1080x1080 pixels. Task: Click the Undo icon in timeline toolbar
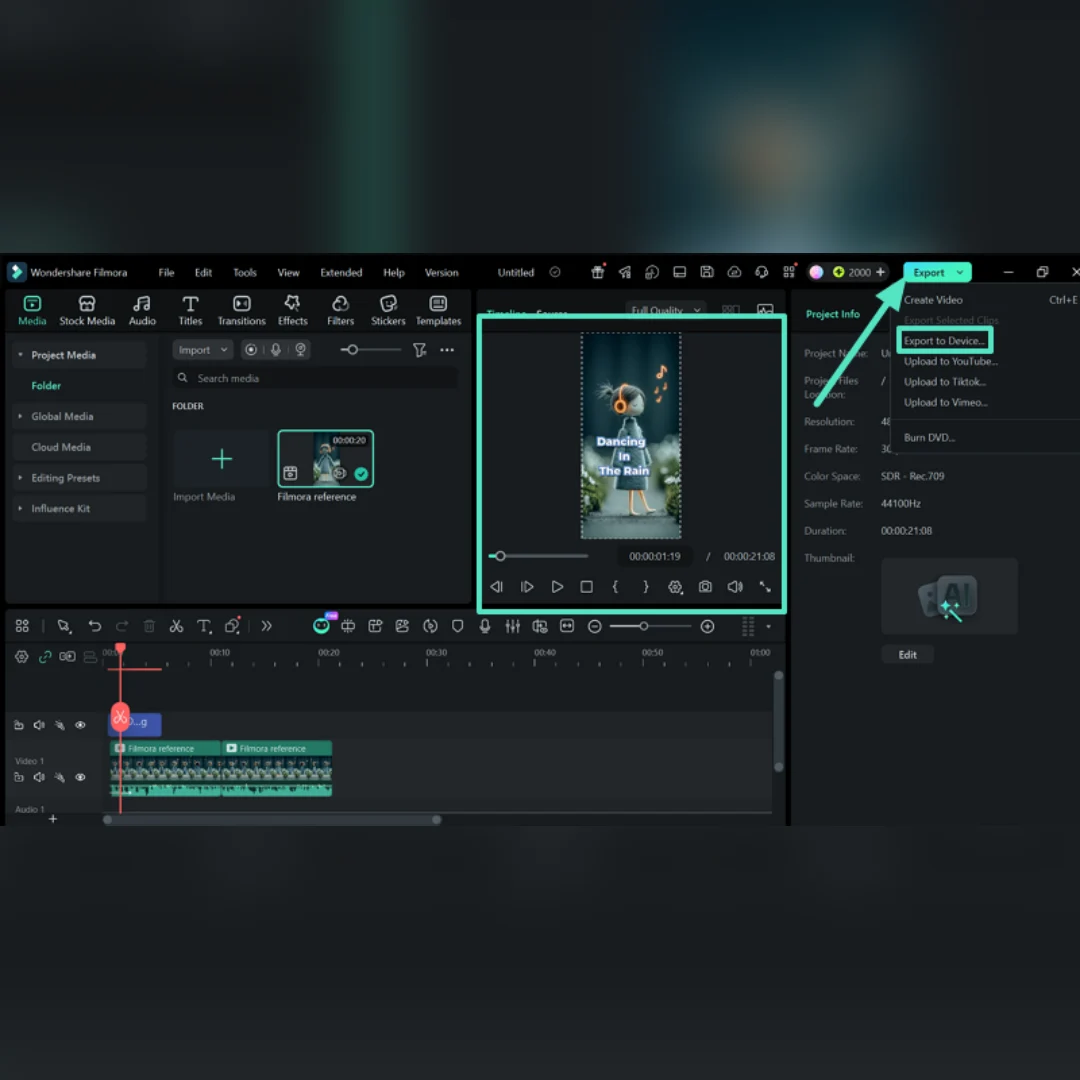(x=95, y=627)
